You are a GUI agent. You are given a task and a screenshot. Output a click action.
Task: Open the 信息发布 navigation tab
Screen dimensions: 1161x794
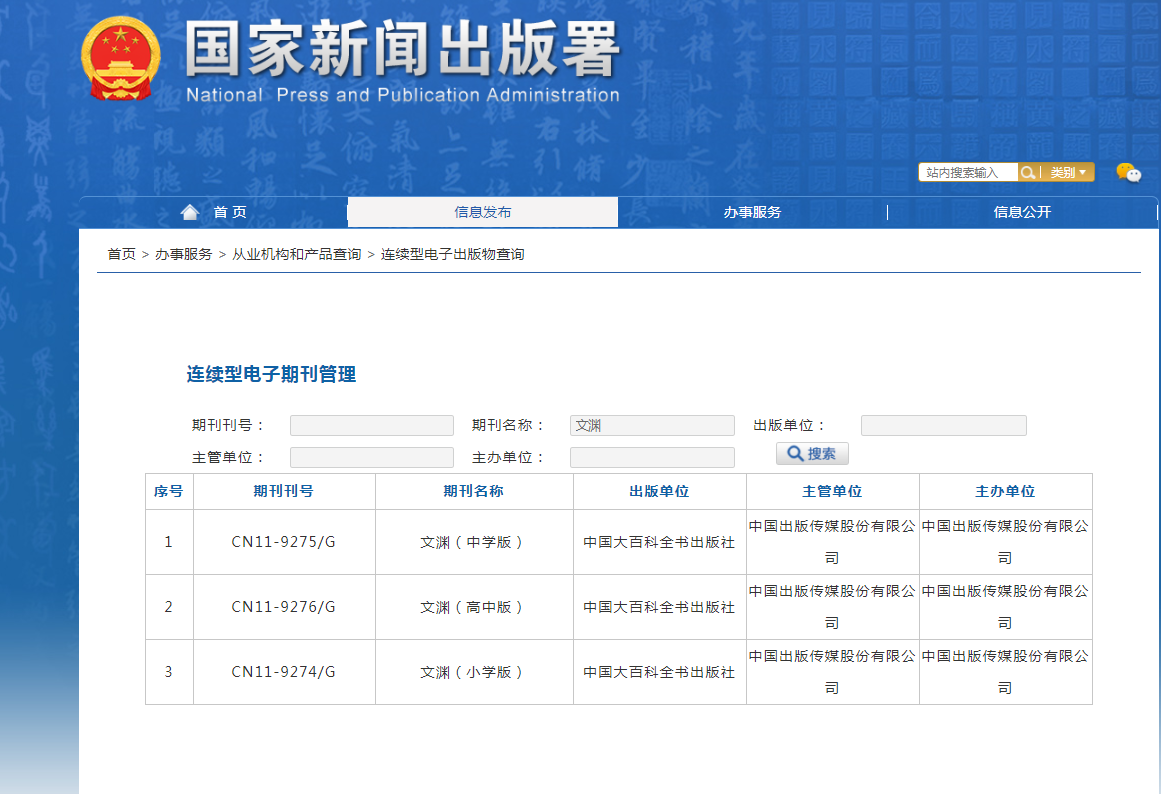(482, 212)
